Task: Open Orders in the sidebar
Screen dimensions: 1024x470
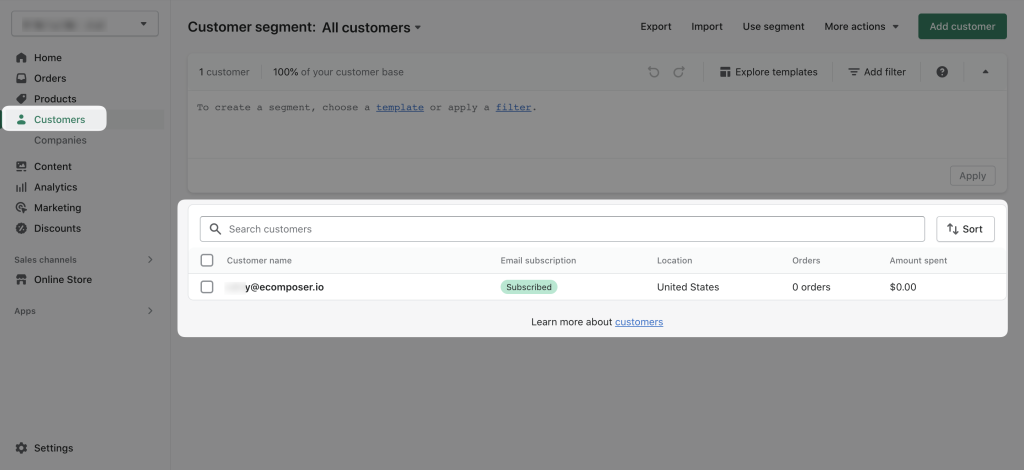Action: [50, 78]
